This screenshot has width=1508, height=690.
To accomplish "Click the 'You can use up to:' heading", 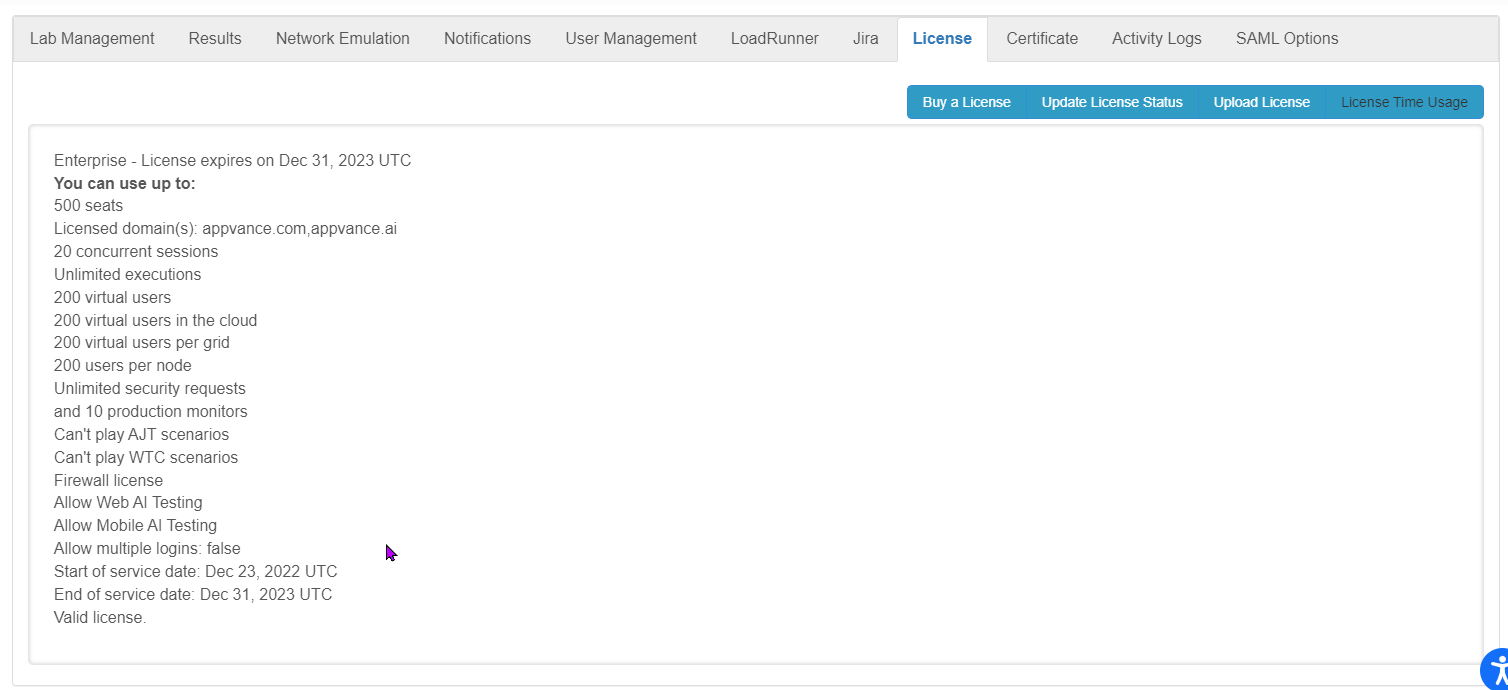I will click(x=125, y=184).
